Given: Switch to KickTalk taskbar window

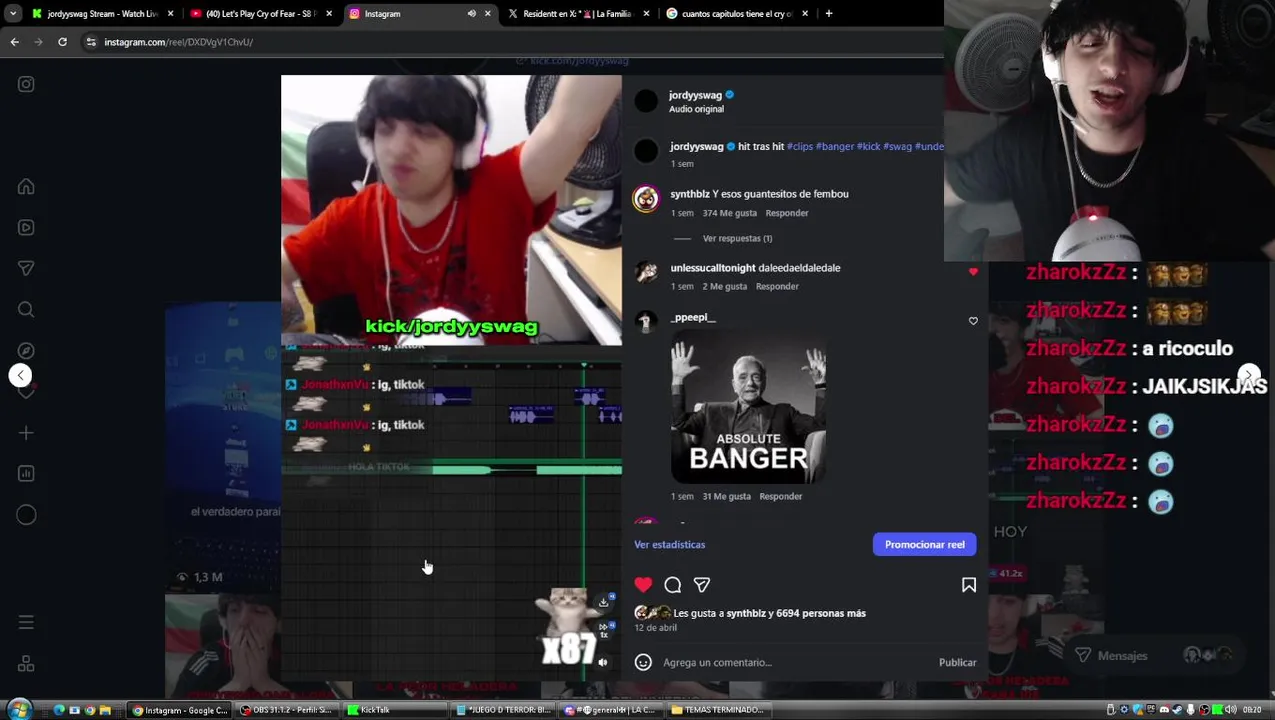Looking at the screenshot, I should (x=395, y=710).
